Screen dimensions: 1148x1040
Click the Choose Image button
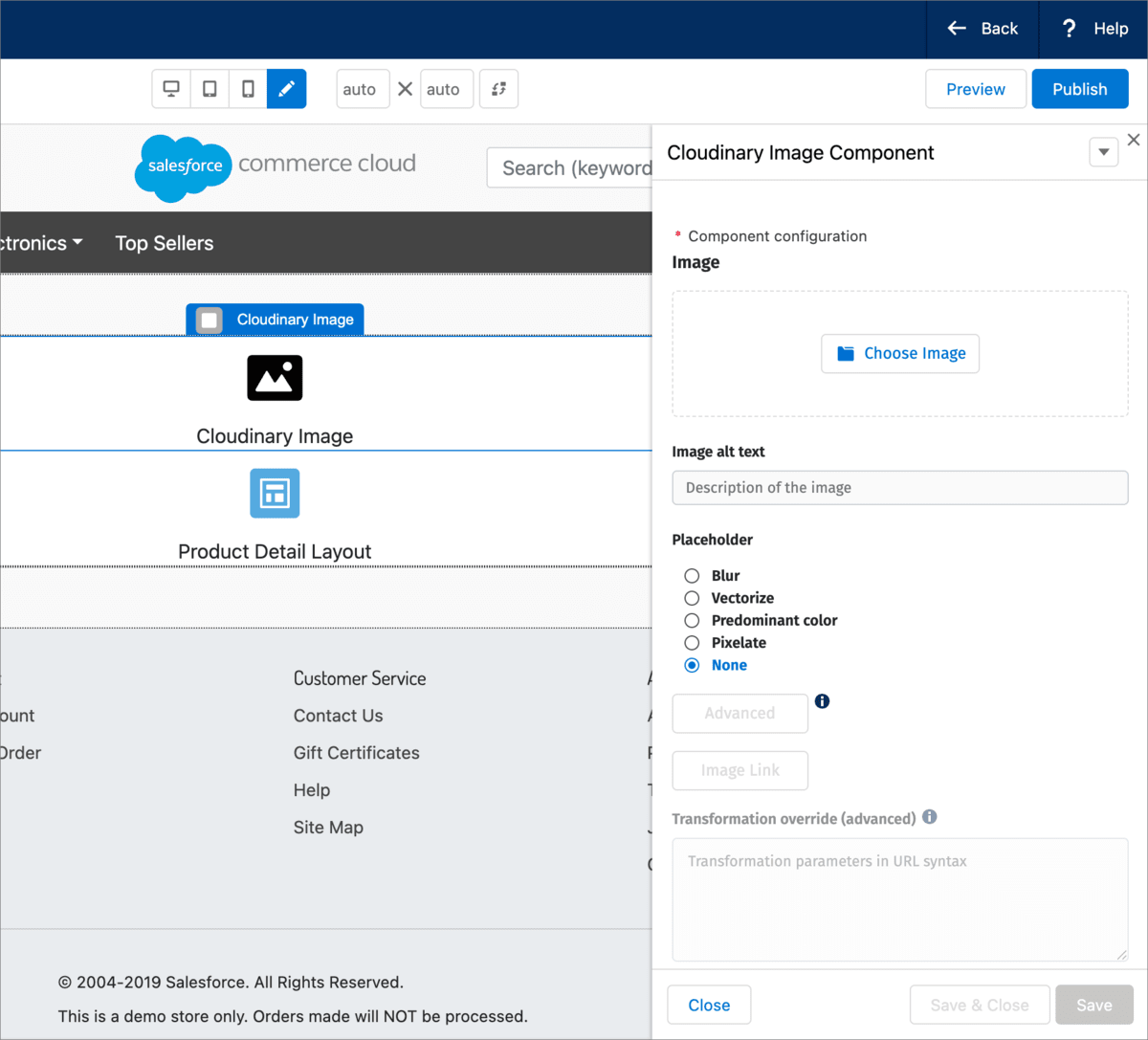pyautogui.click(x=900, y=353)
